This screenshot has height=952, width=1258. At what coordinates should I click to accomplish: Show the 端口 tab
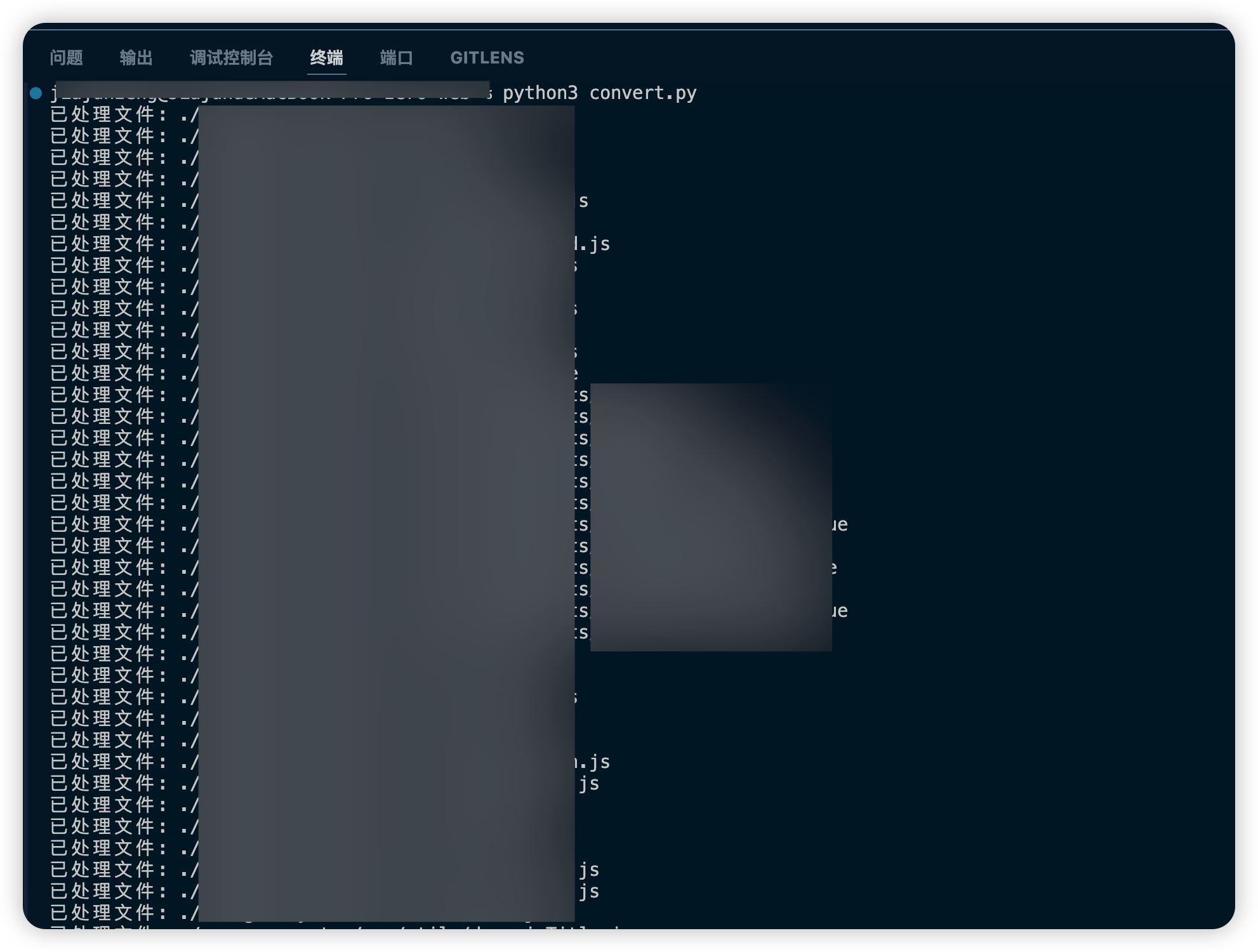(x=397, y=58)
